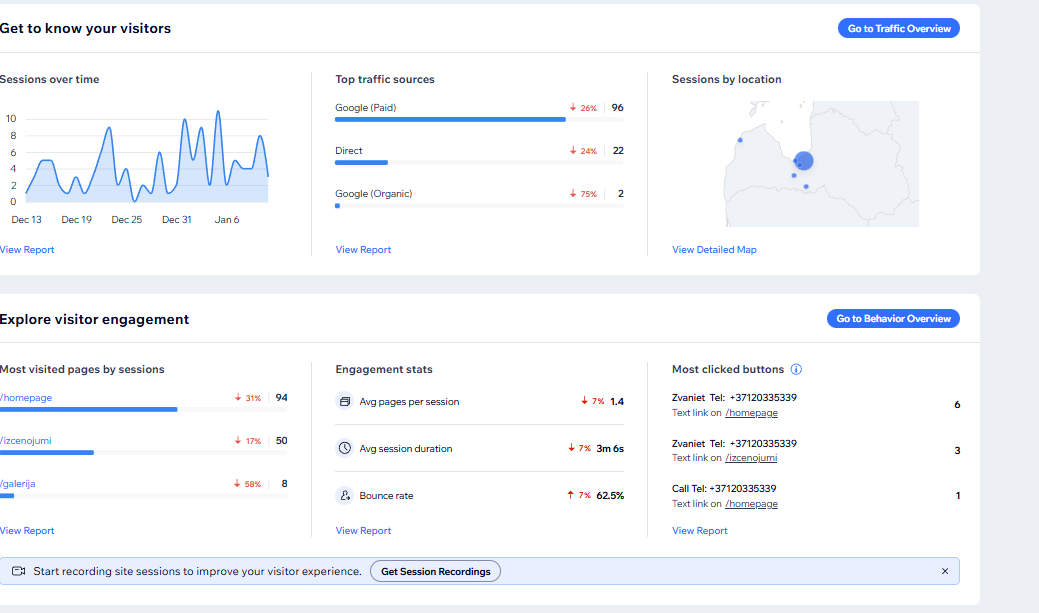Click the largest bubble on the sessions map
1039x613 pixels.
point(803,160)
